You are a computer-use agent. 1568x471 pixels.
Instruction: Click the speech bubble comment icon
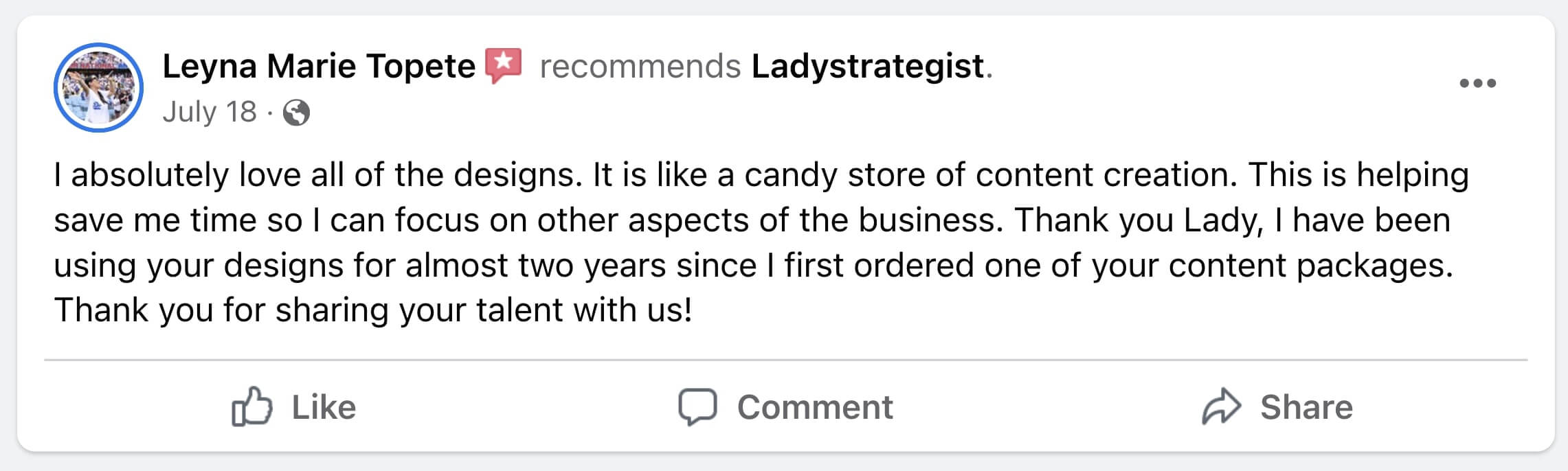[x=697, y=406]
